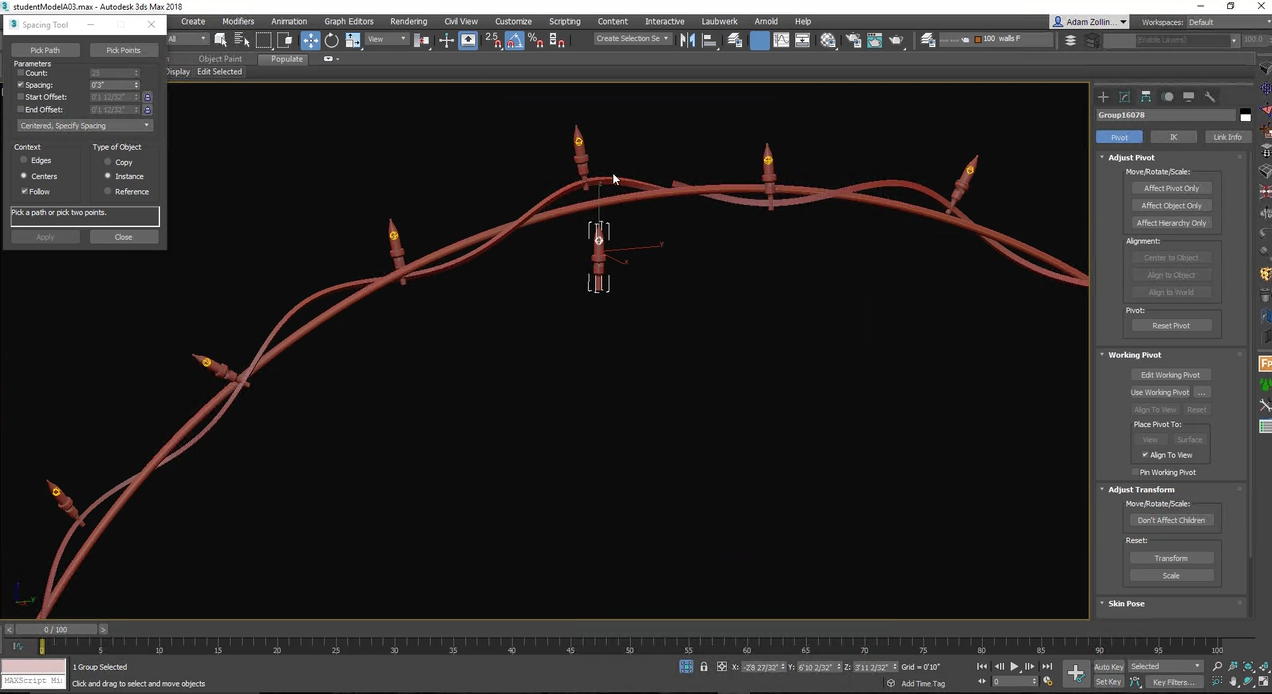Open the View reference coordinate dropdown
This screenshot has height=694, width=1272.
pos(387,40)
